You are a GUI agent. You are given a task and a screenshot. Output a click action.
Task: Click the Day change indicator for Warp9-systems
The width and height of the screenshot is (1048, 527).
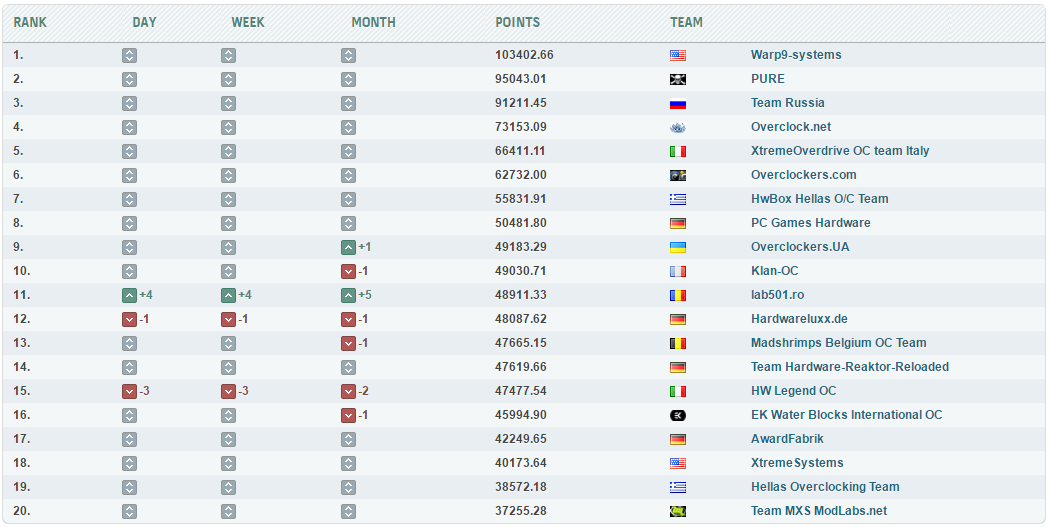click(129, 55)
